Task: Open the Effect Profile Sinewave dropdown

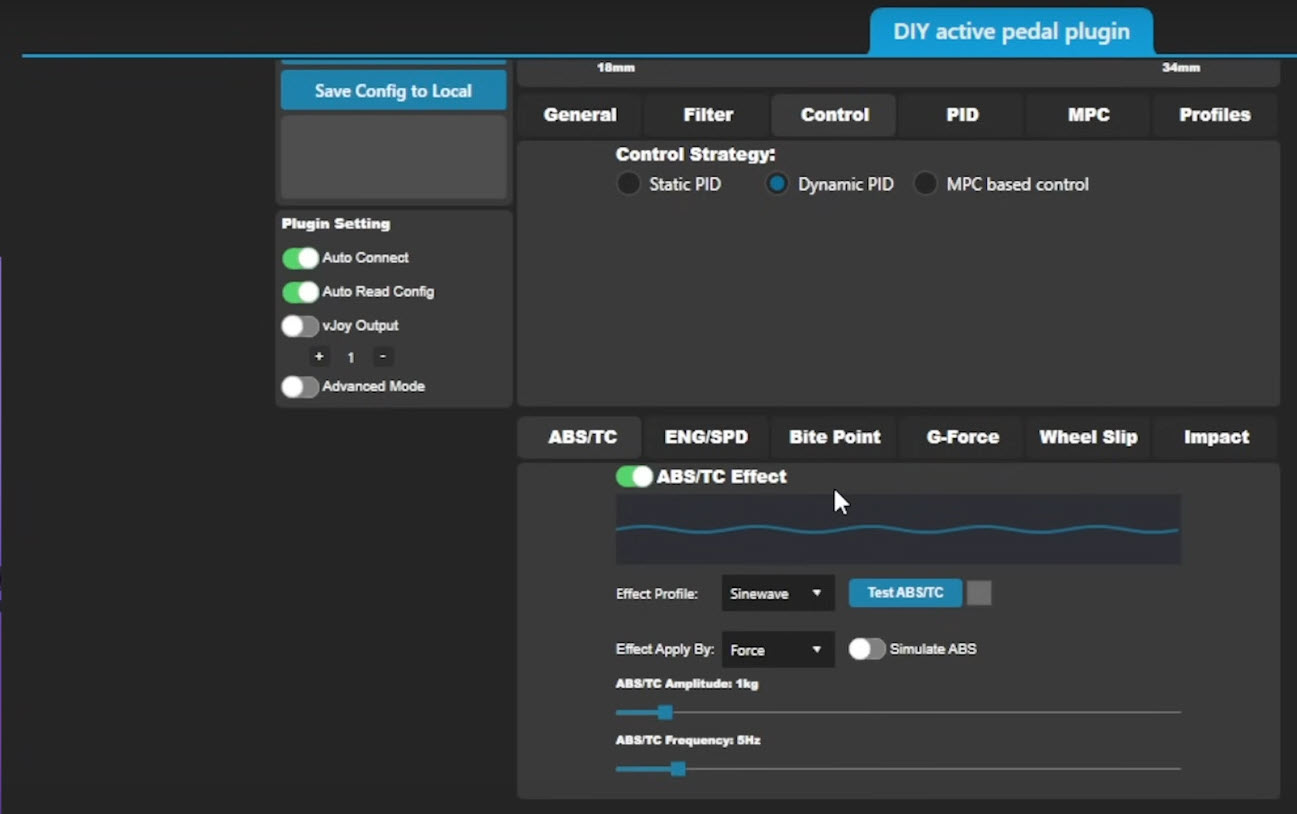Action: point(777,594)
